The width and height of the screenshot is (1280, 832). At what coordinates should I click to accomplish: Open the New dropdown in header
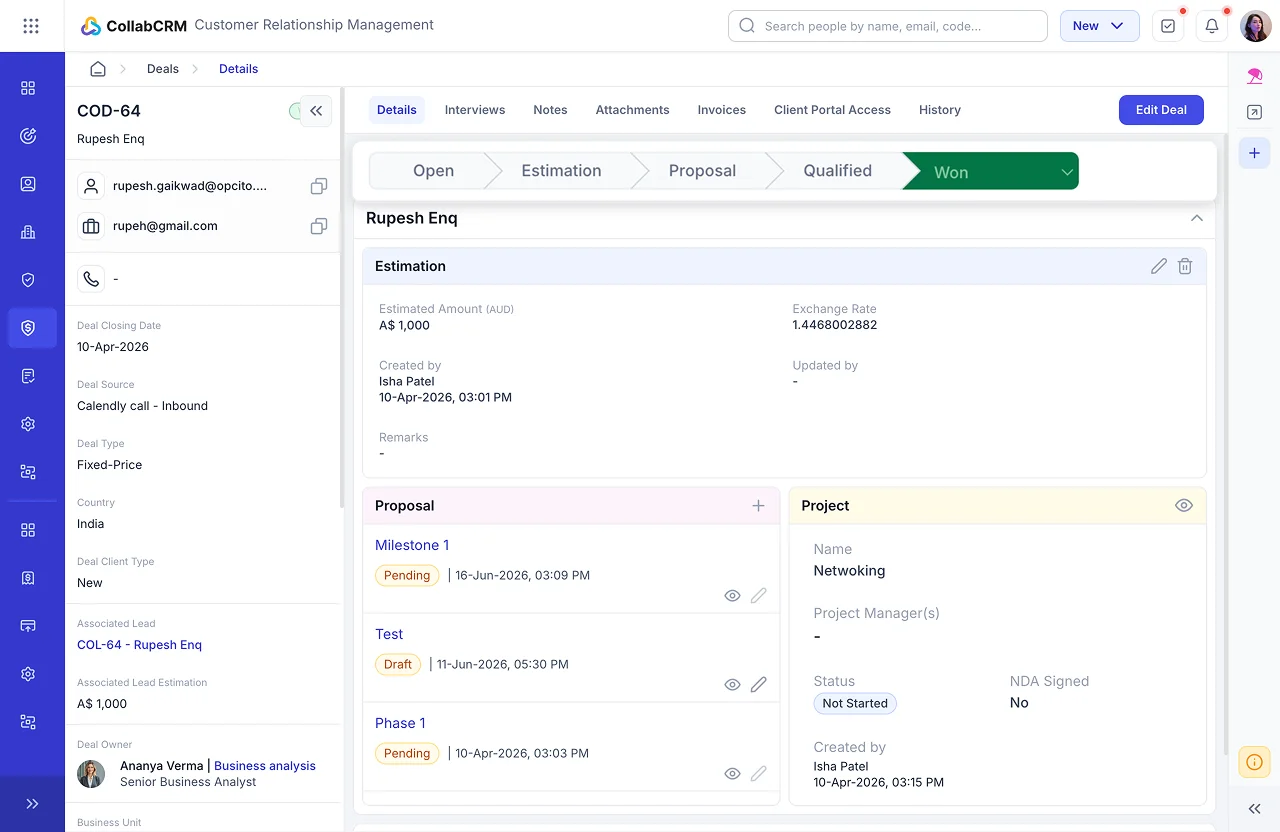[x=1099, y=26]
